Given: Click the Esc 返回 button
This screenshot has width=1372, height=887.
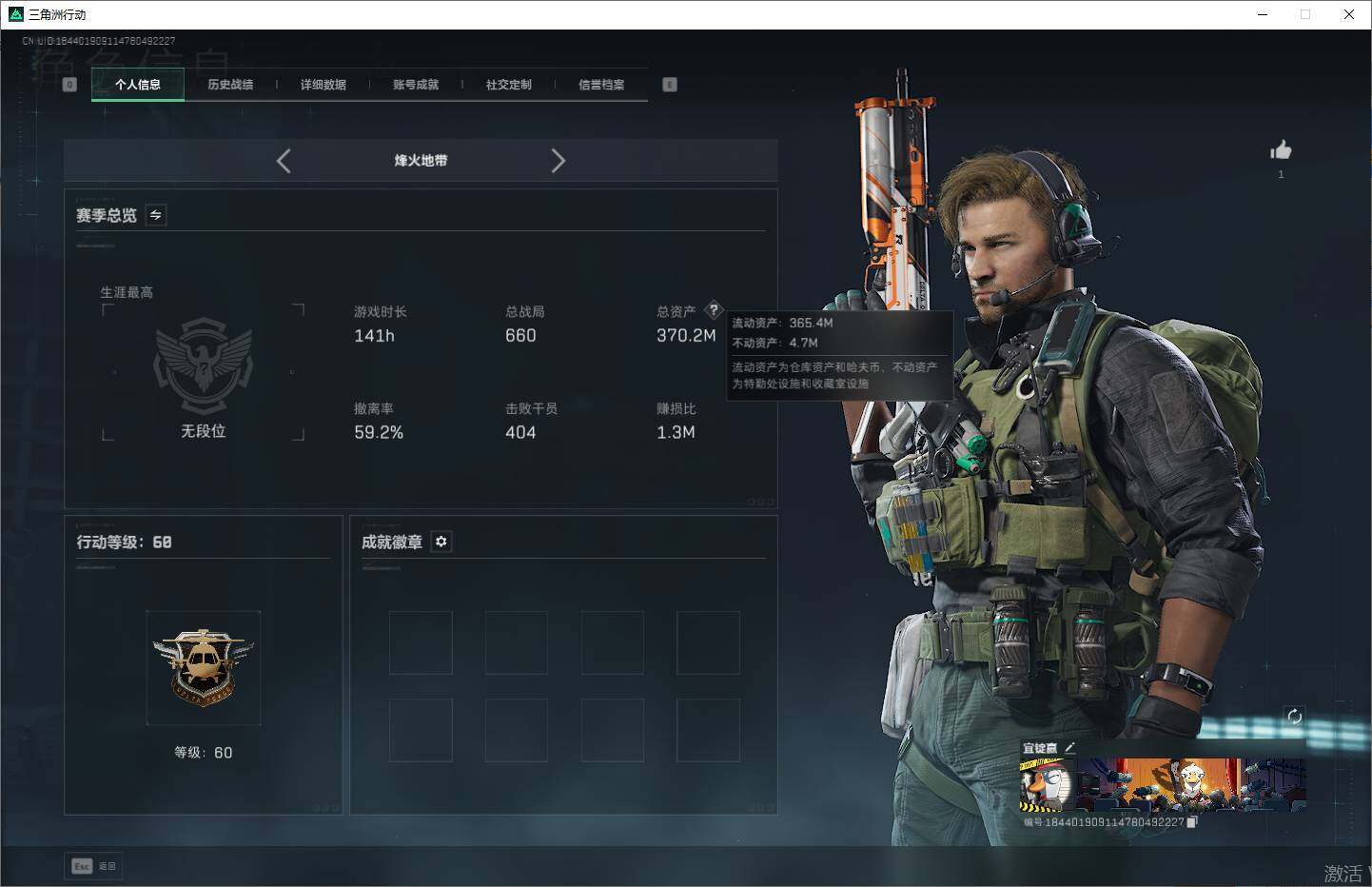Looking at the screenshot, I should pos(94,866).
